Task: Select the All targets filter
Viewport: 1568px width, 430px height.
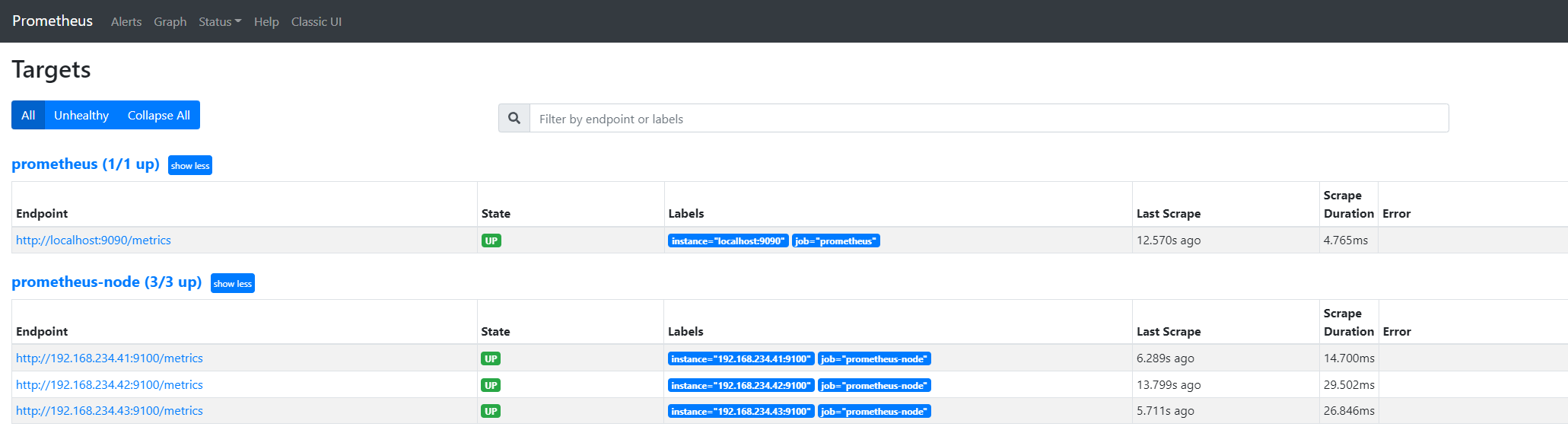Action: (28, 115)
